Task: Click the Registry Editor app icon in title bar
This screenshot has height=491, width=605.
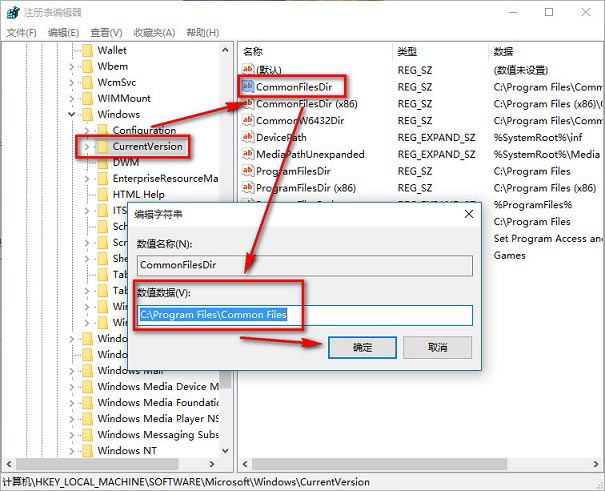Action: pyautogui.click(x=10, y=12)
